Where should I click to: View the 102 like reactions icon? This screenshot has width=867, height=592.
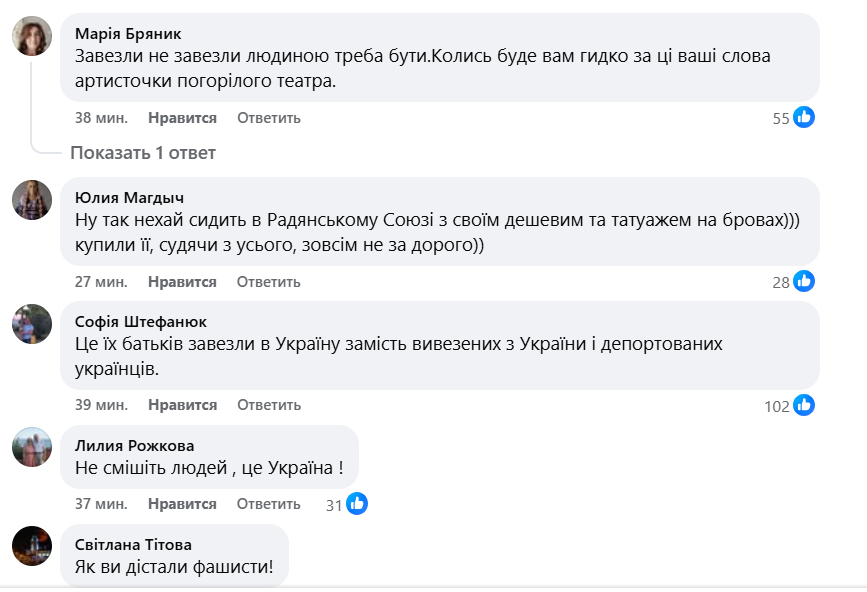pyautogui.click(x=804, y=406)
